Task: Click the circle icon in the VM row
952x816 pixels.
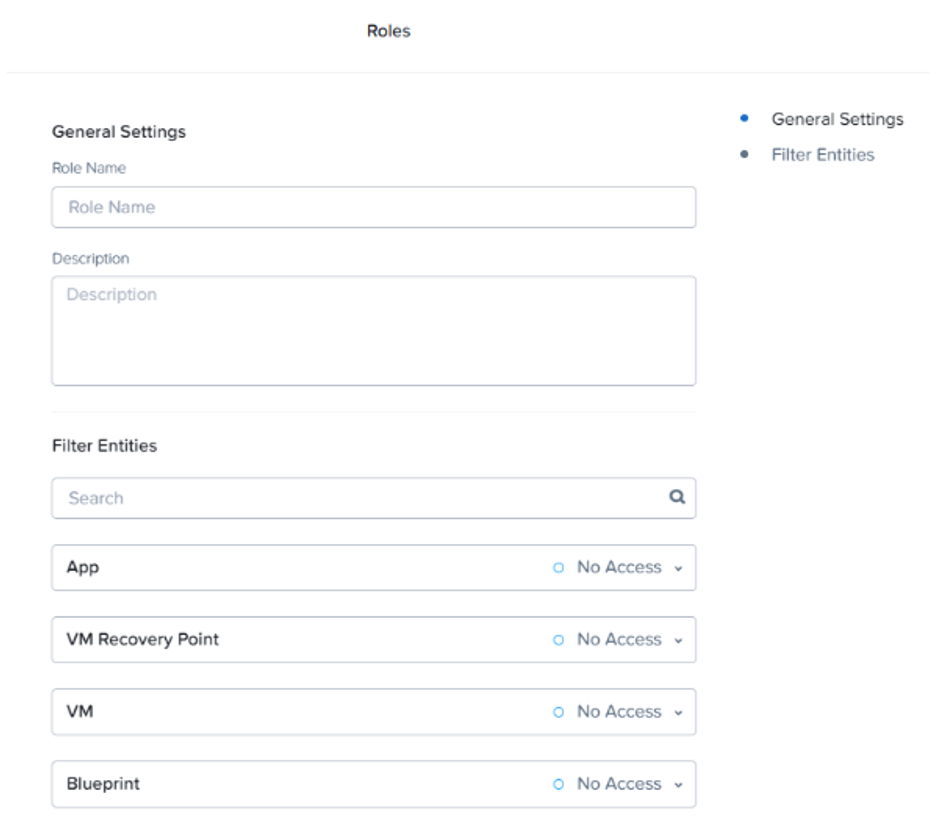Action: click(559, 712)
